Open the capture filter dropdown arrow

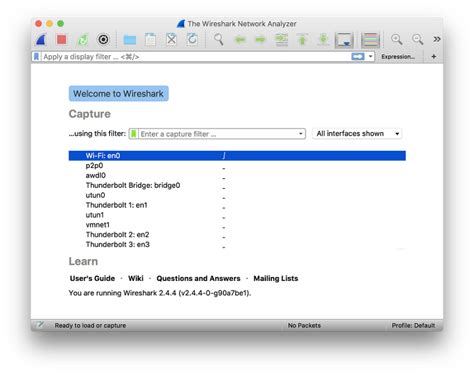pyautogui.click(x=301, y=134)
